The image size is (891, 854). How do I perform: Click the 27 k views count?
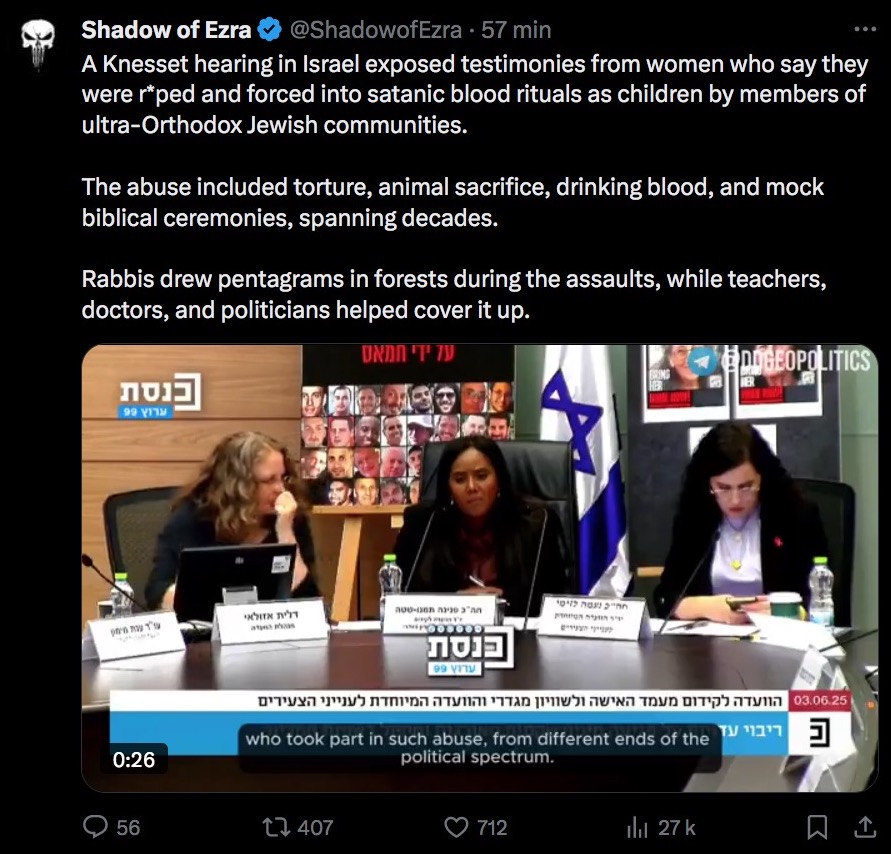[x=677, y=827]
